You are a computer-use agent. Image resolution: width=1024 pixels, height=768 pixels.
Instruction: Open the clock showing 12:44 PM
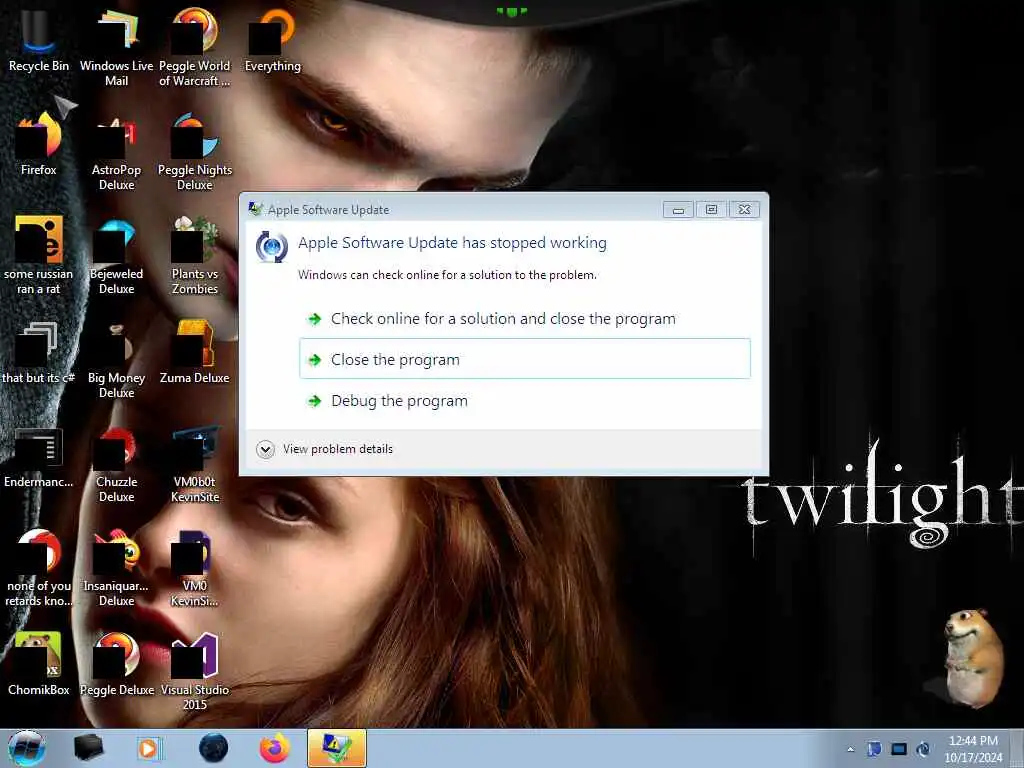973,749
